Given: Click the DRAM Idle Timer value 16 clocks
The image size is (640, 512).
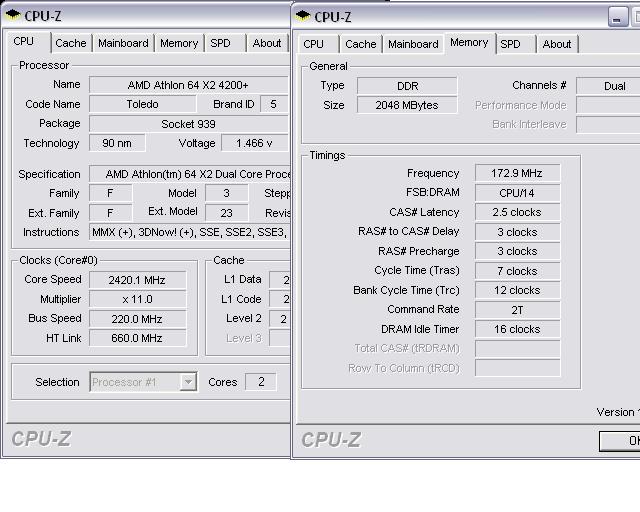Looking at the screenshot, I should (518, 329).
